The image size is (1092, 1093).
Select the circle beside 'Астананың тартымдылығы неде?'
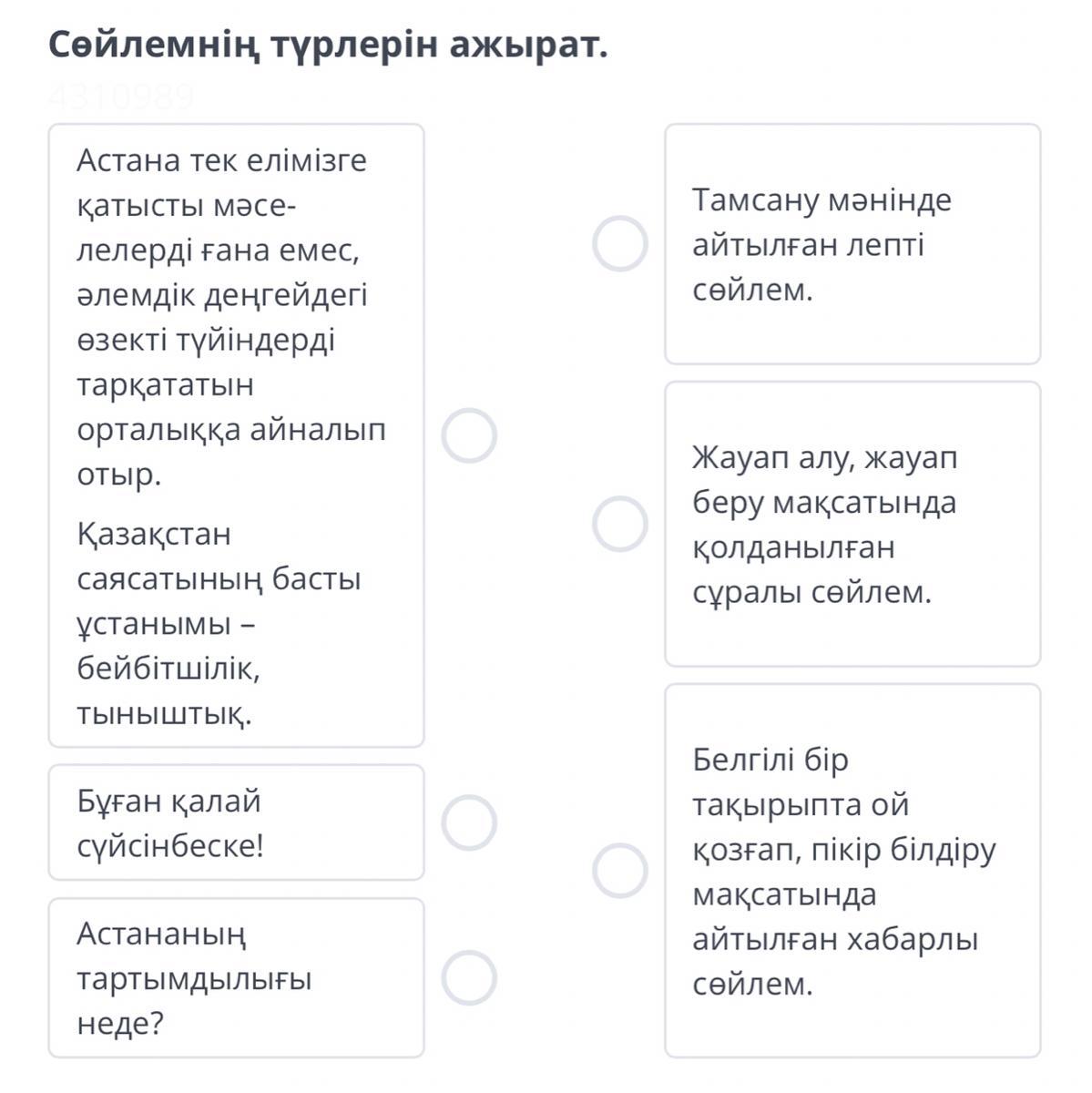[469, 978]
